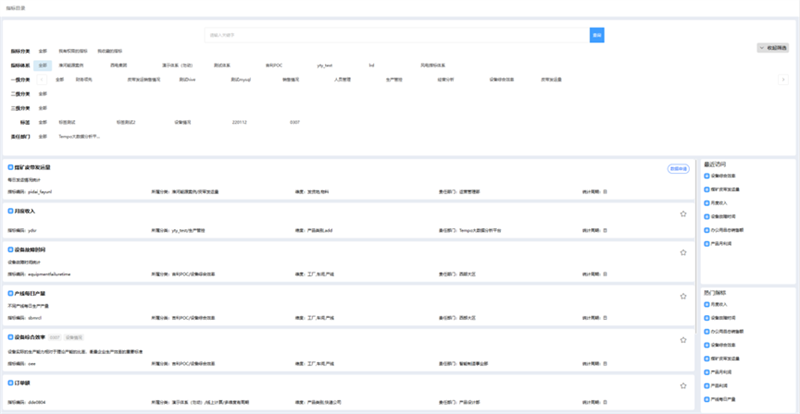Select yty_test in 指标体系 filter row
The width and height of the screenshot is (800, 414).
point(324,65)
